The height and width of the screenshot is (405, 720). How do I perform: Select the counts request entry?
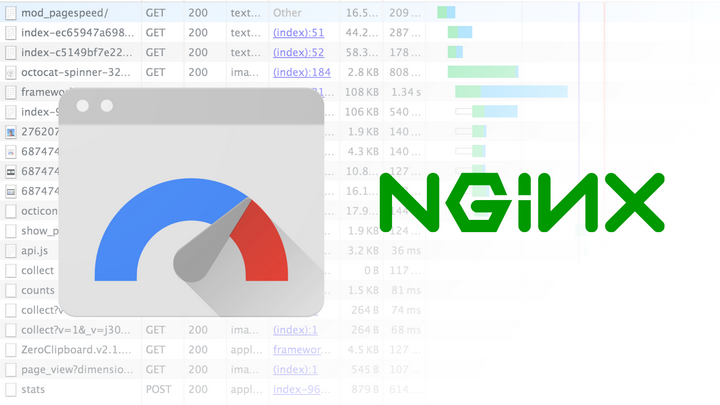[38, 290]
